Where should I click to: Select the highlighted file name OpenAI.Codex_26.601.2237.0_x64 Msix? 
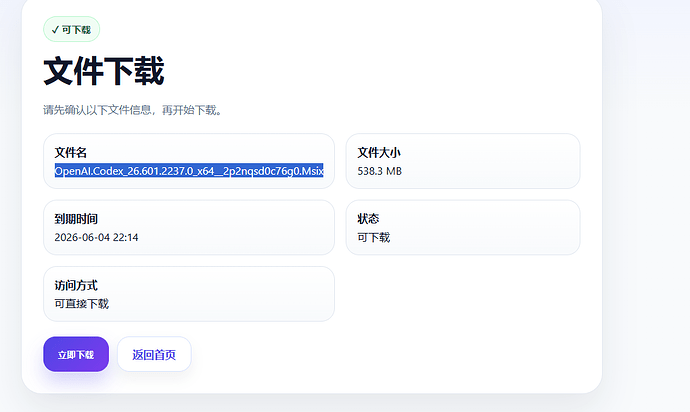(189, 171)
